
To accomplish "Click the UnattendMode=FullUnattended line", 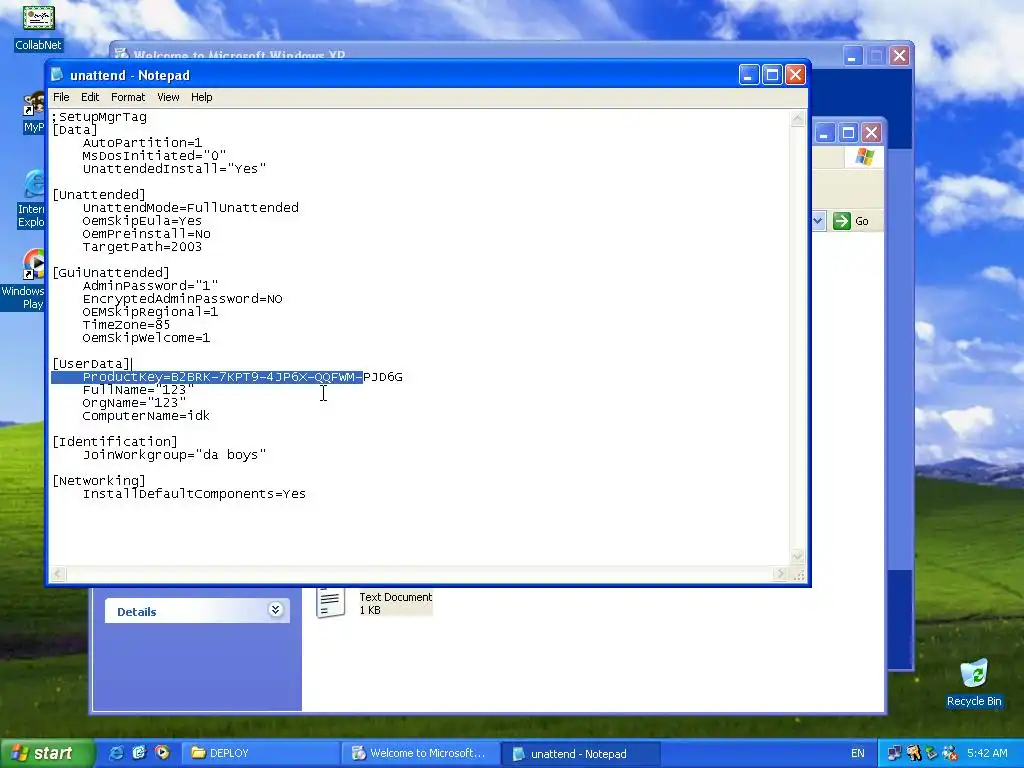I will click(191, 208).
